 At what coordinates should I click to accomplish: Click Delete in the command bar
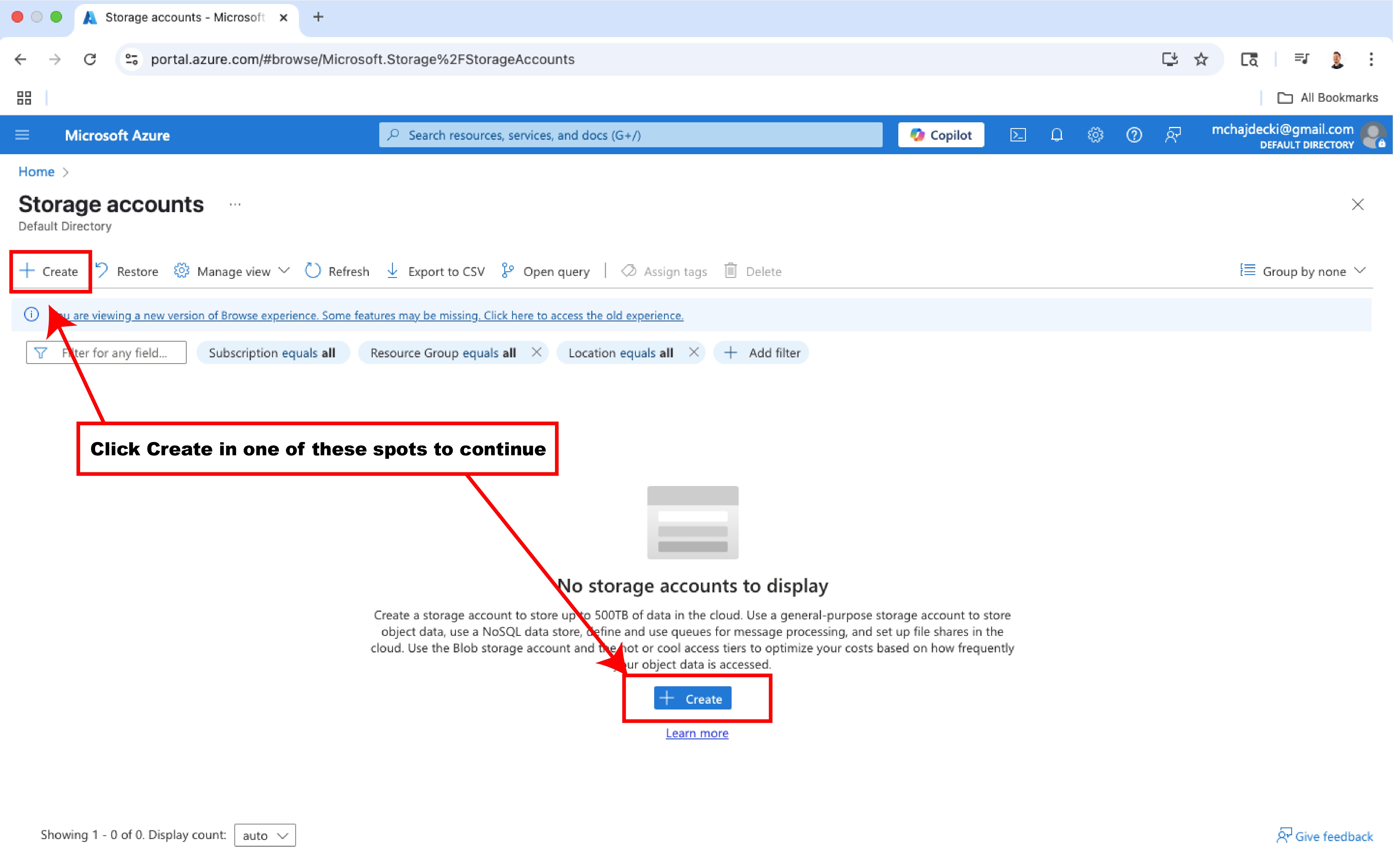[753, 271]
